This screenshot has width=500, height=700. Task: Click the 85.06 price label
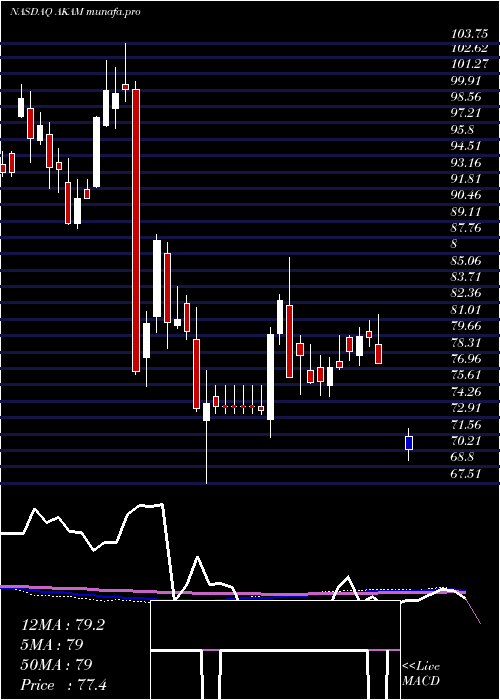466,261
